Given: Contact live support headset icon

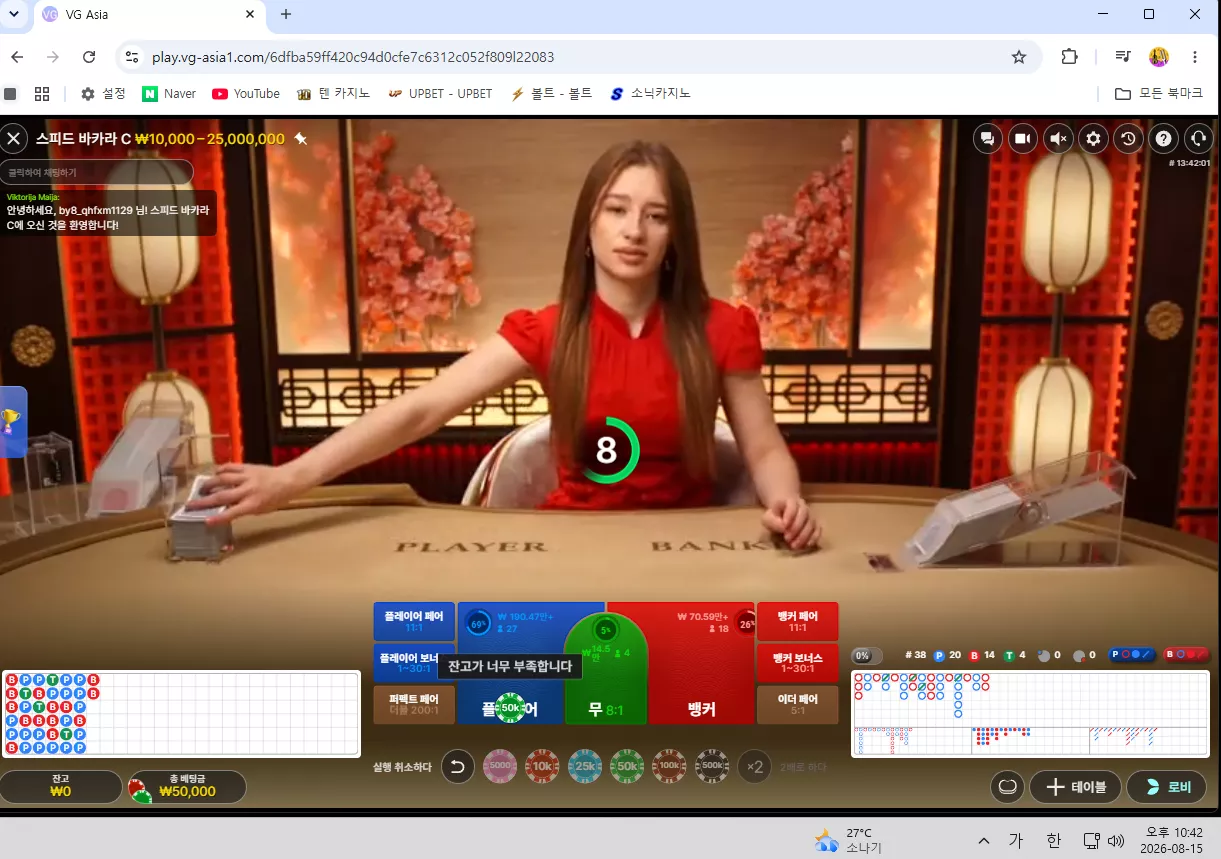Looking at the screenshot, I should 1197,139.
